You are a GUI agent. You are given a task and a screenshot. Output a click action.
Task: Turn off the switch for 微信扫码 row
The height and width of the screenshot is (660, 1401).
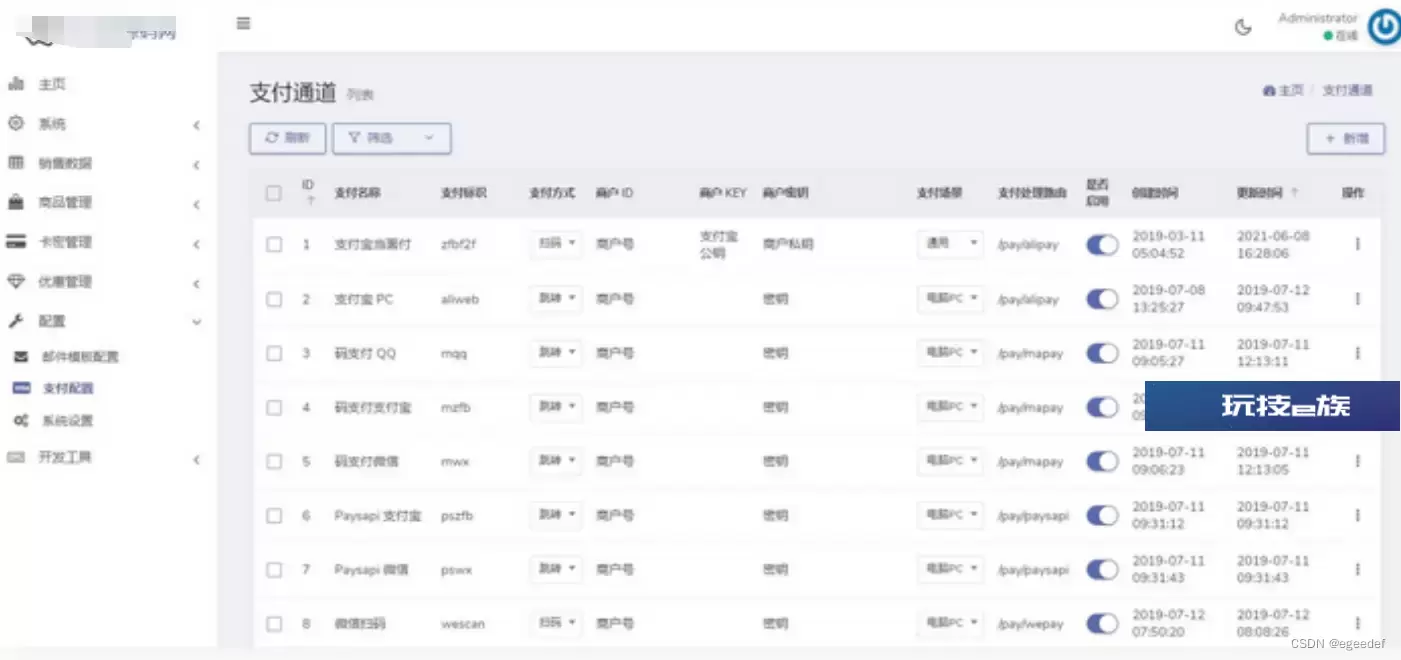point(1102,623)
